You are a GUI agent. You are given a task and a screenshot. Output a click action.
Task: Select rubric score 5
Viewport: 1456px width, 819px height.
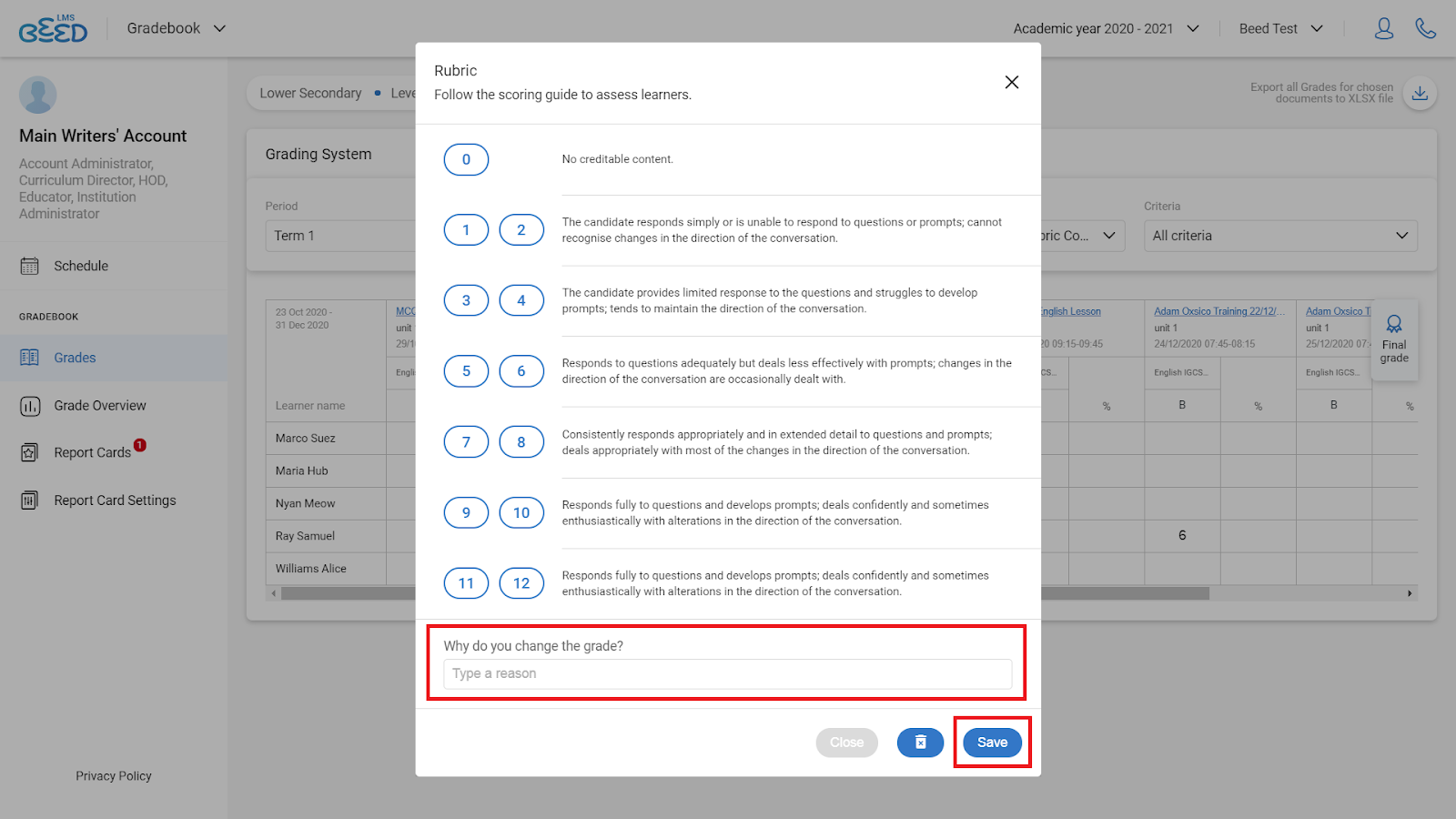click(466, 371)
